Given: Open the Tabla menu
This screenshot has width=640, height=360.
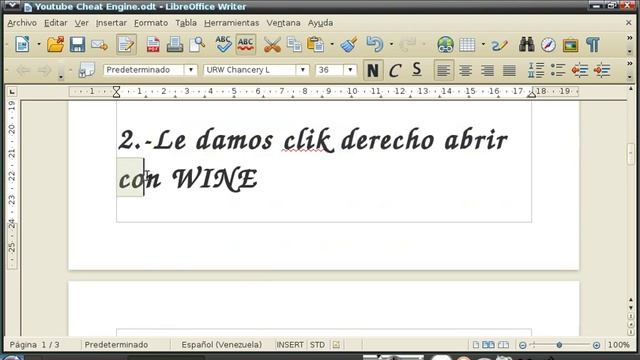Looking at the screenshot, I should (x=186, y=23).
